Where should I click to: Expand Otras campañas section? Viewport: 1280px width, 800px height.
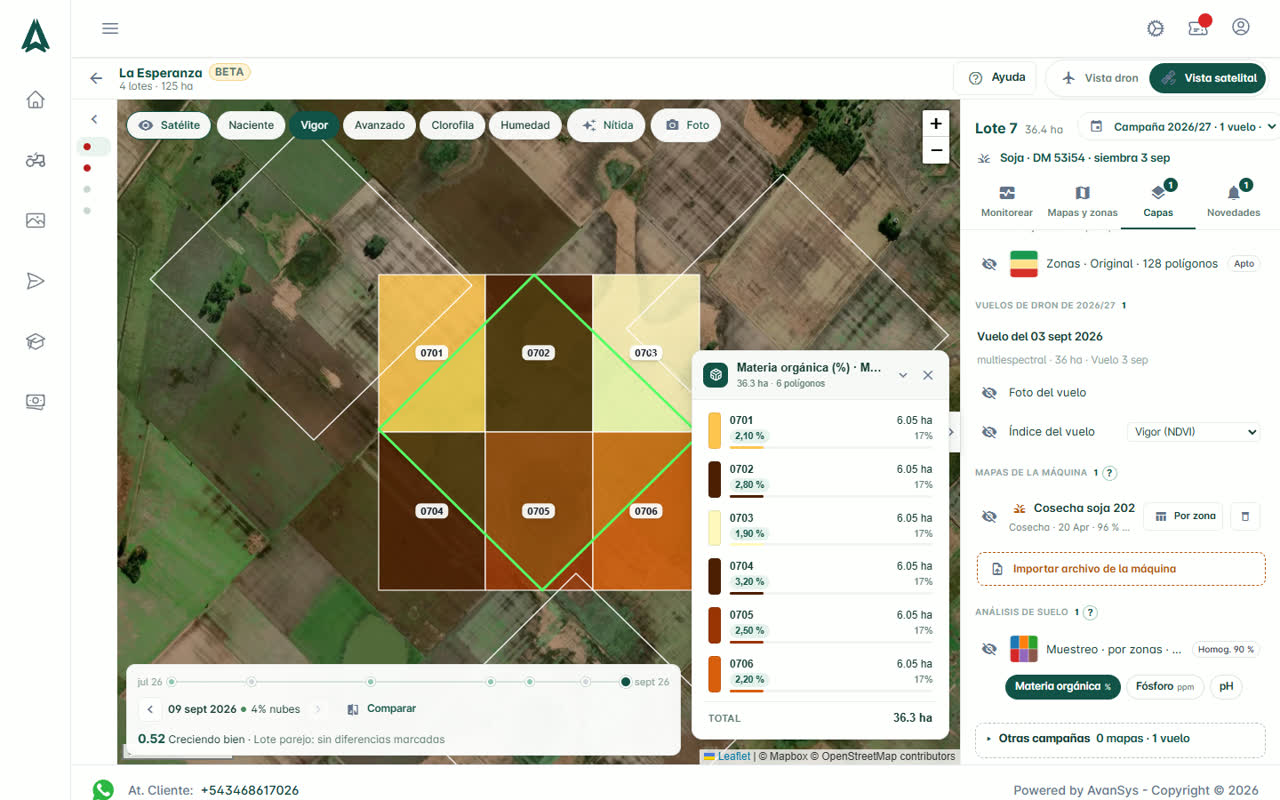1120,739
